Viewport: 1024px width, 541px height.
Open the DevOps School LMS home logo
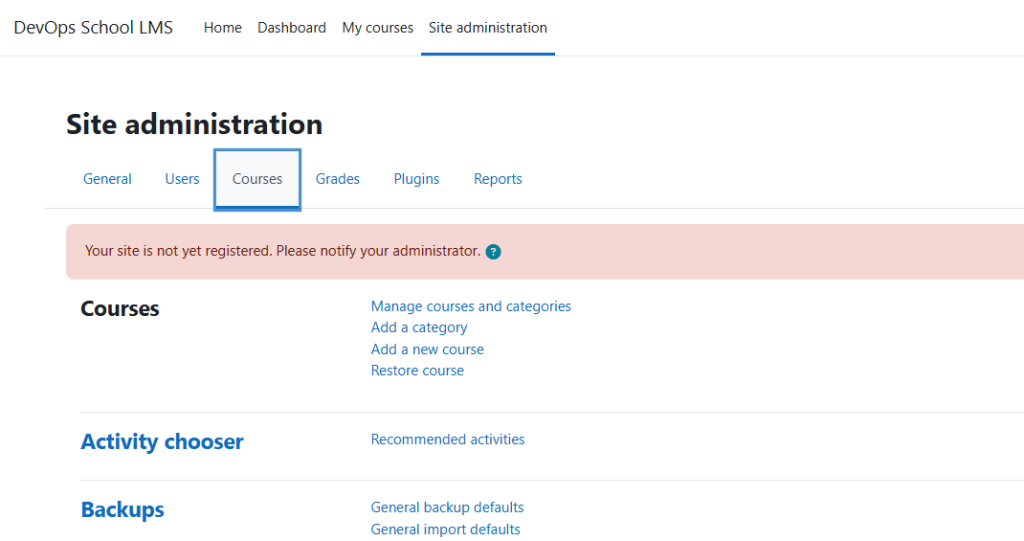93,27
